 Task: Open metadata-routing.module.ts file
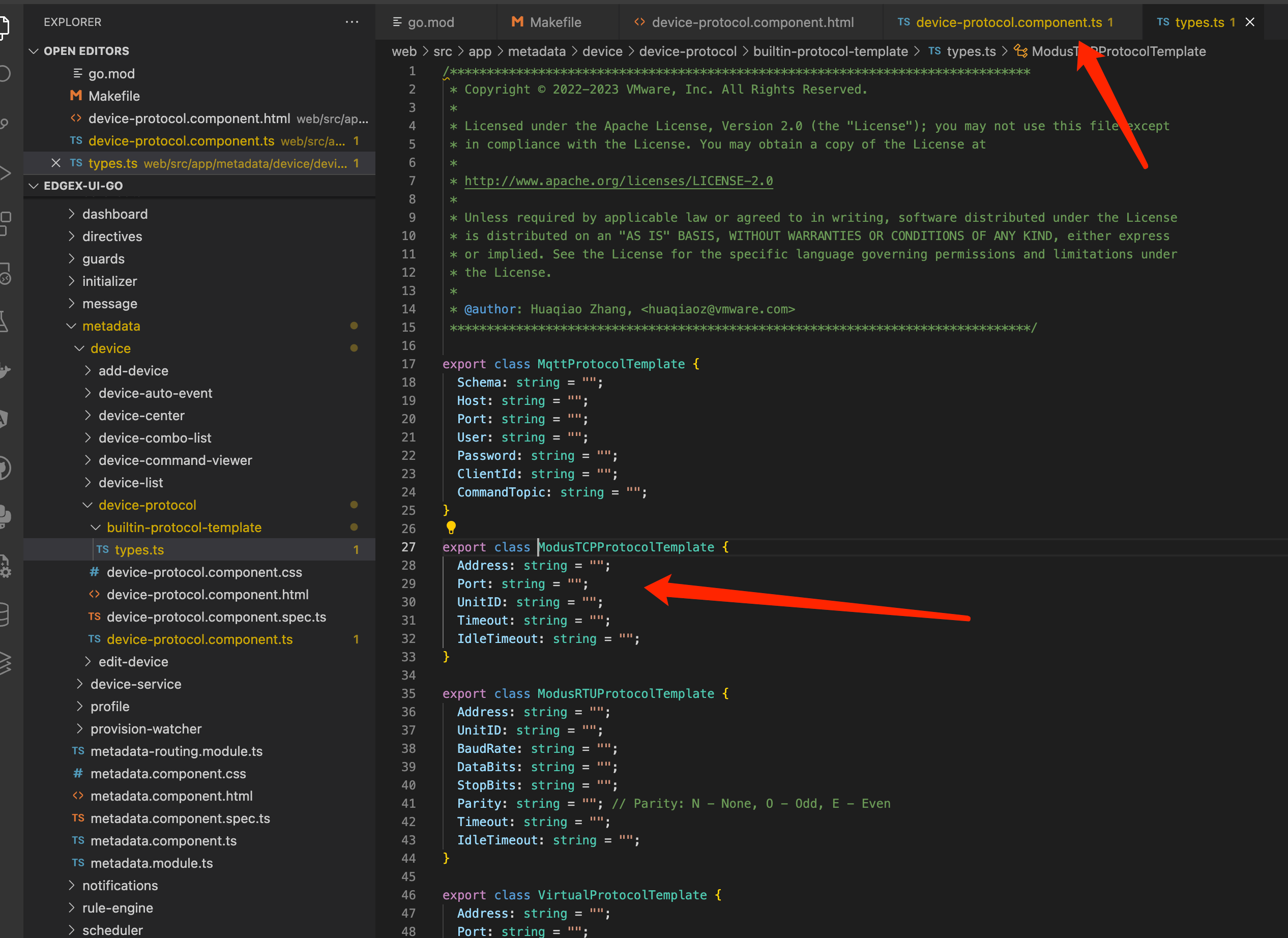pos(176,751)
